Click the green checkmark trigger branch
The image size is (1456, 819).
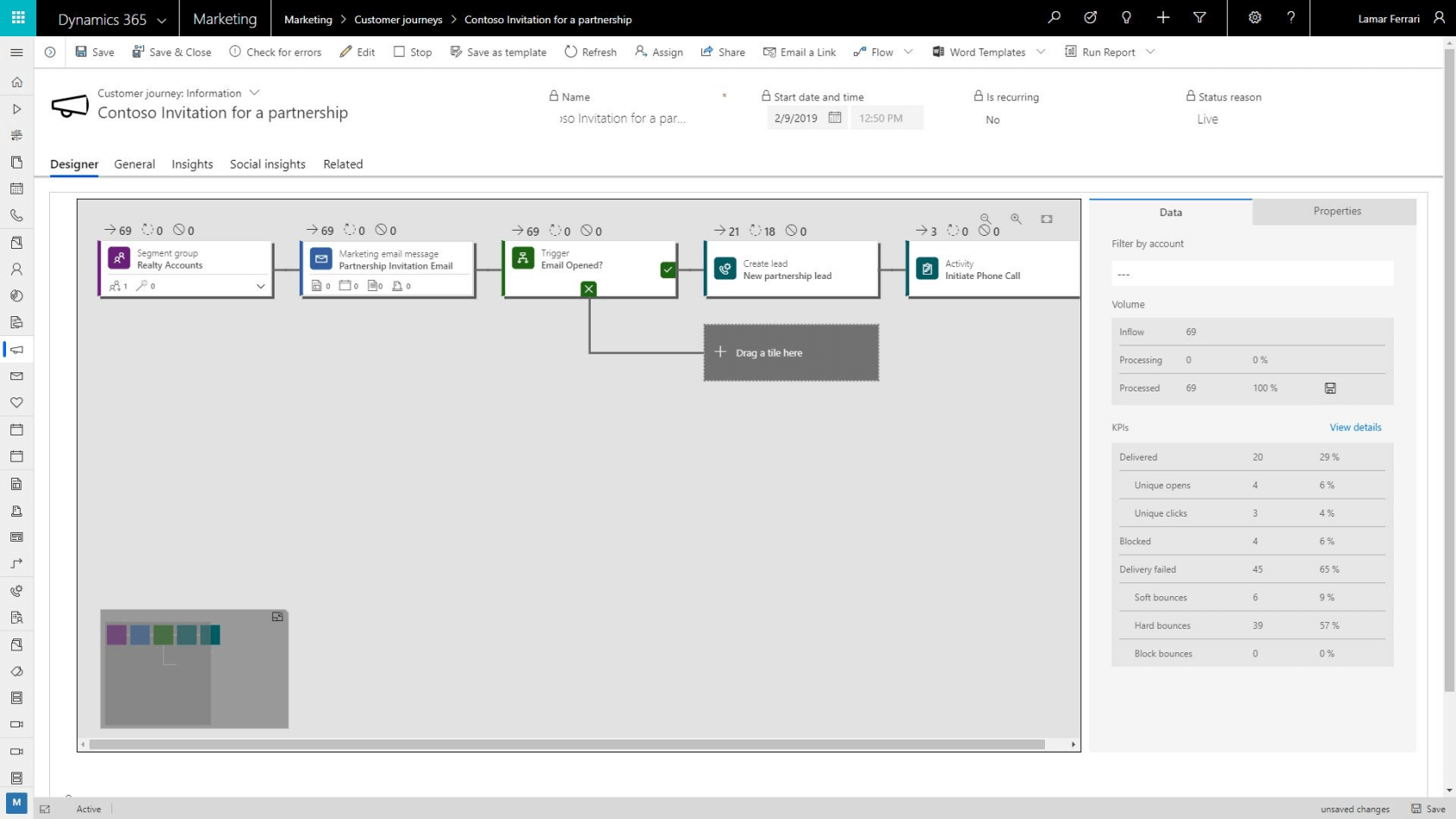click(668, 270)
